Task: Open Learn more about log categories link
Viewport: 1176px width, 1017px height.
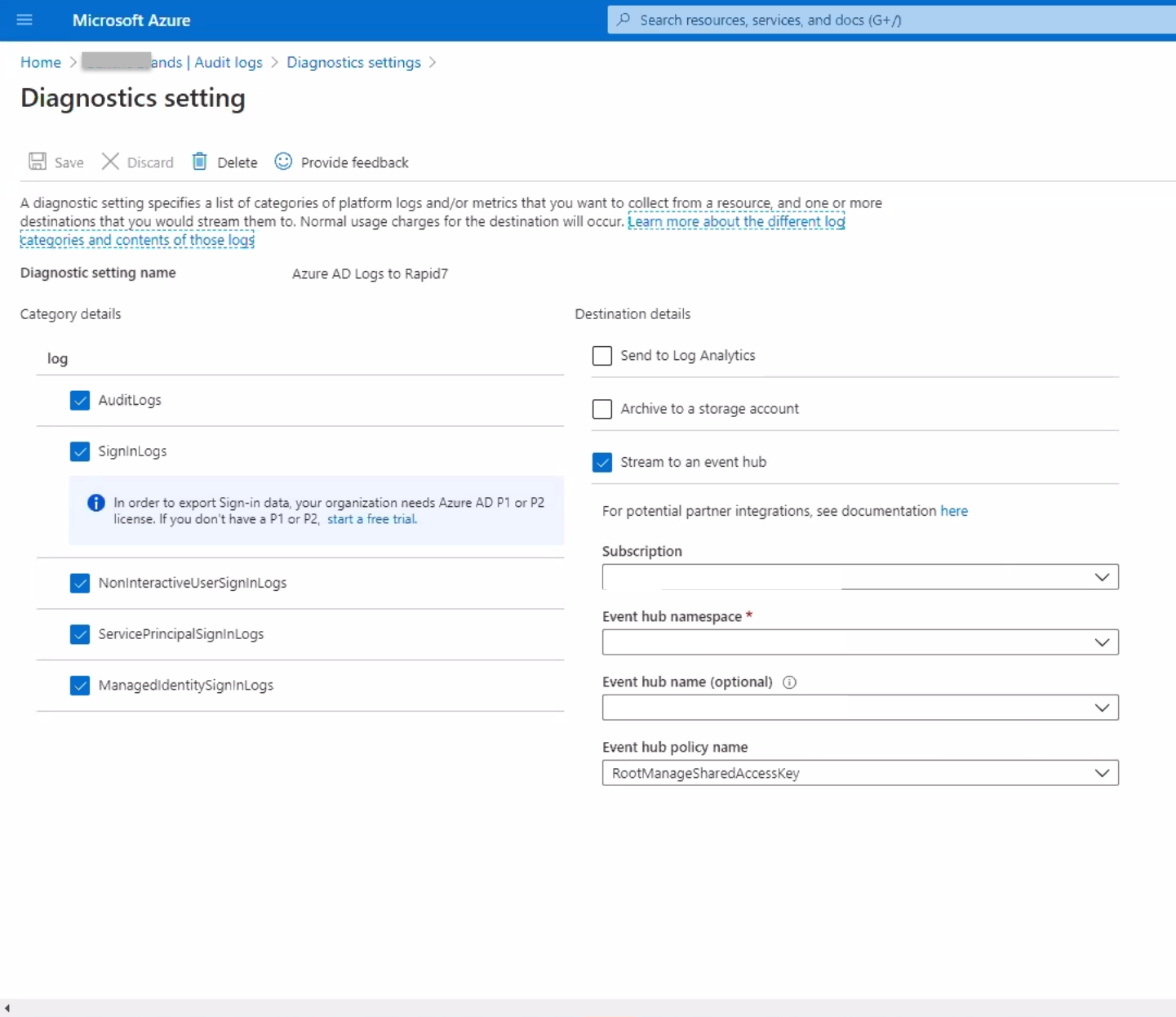Action: 736,221
